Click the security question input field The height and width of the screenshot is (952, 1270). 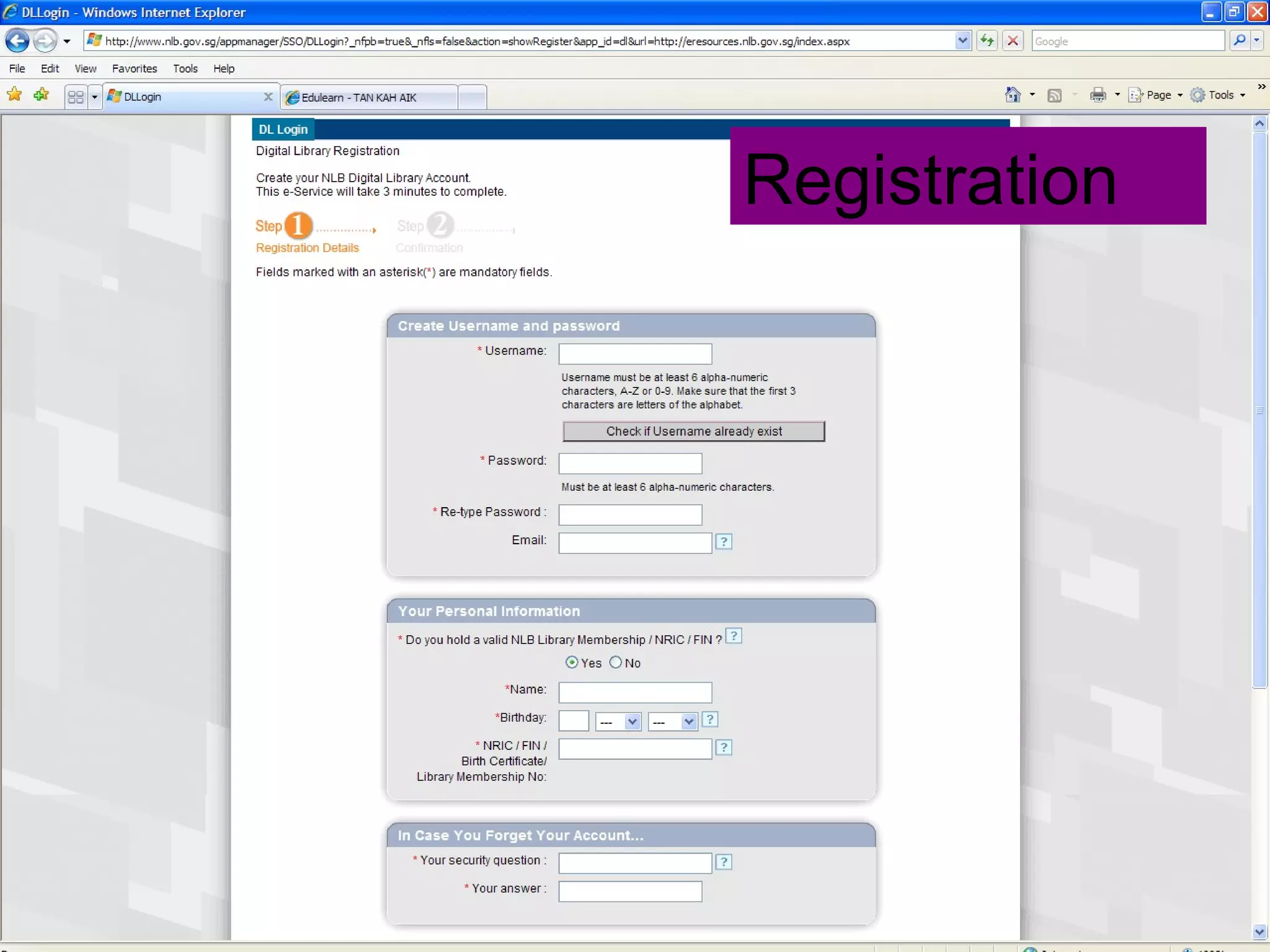pyautogui.click(x=635, y=863)
